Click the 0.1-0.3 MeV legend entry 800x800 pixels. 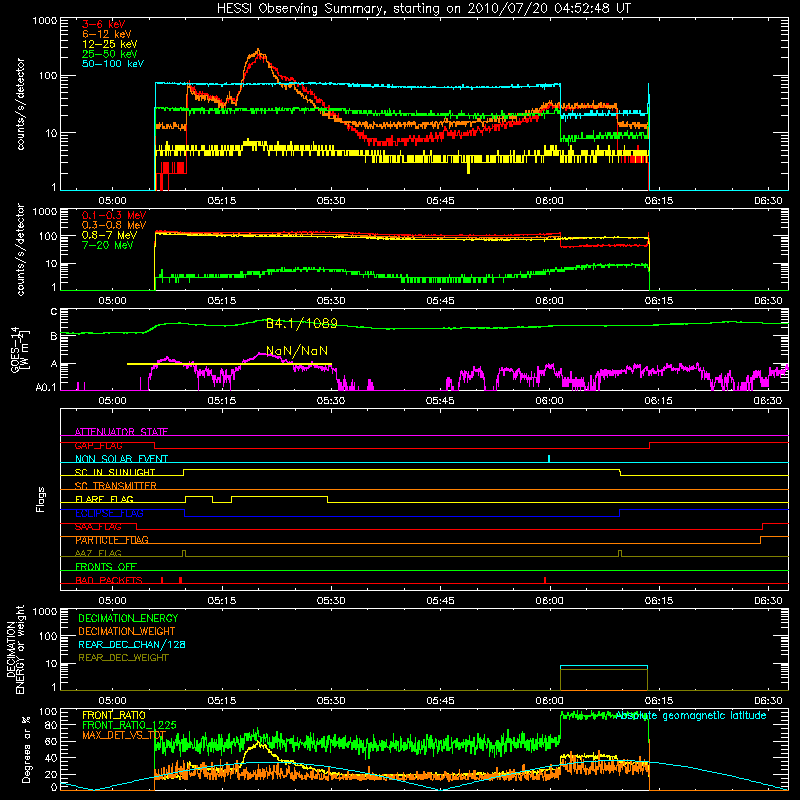coord(114,215)
